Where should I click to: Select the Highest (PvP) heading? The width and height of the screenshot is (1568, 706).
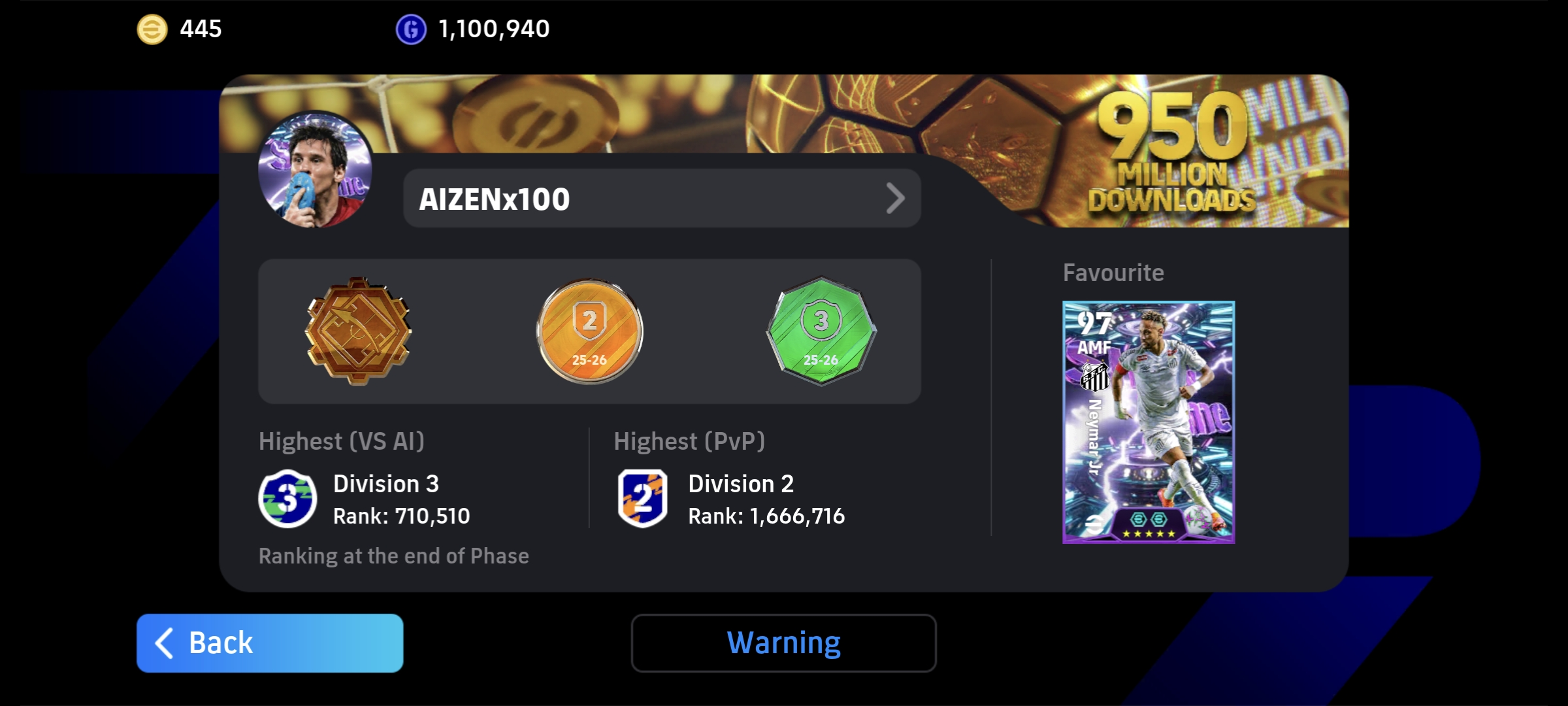689,441
